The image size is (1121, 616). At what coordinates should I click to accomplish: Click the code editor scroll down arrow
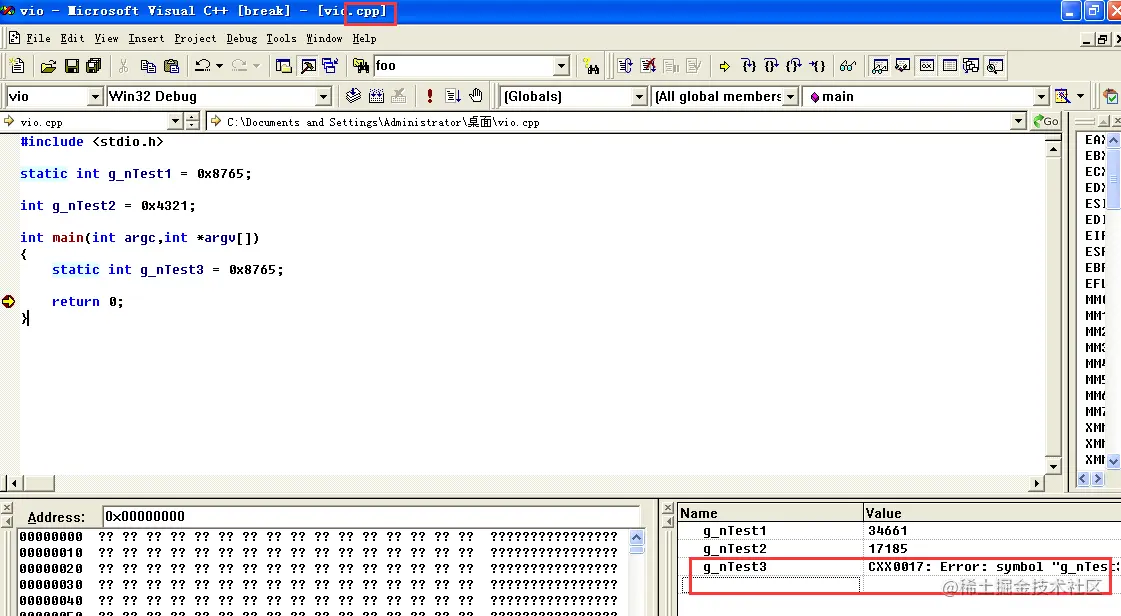pyautogui.click(x=1053, y=467)
